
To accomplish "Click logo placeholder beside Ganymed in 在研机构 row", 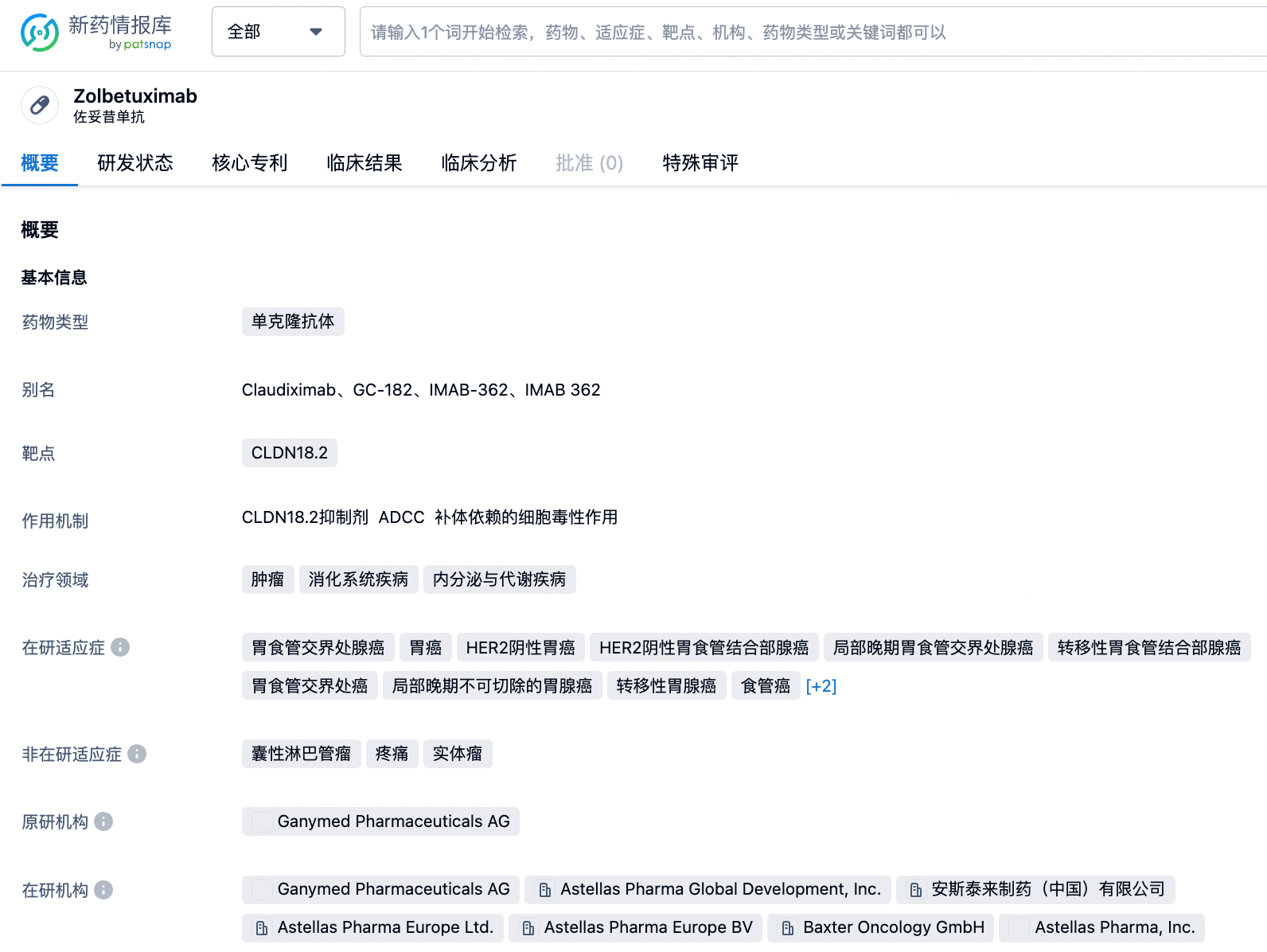I will click(x=262, y=889).
